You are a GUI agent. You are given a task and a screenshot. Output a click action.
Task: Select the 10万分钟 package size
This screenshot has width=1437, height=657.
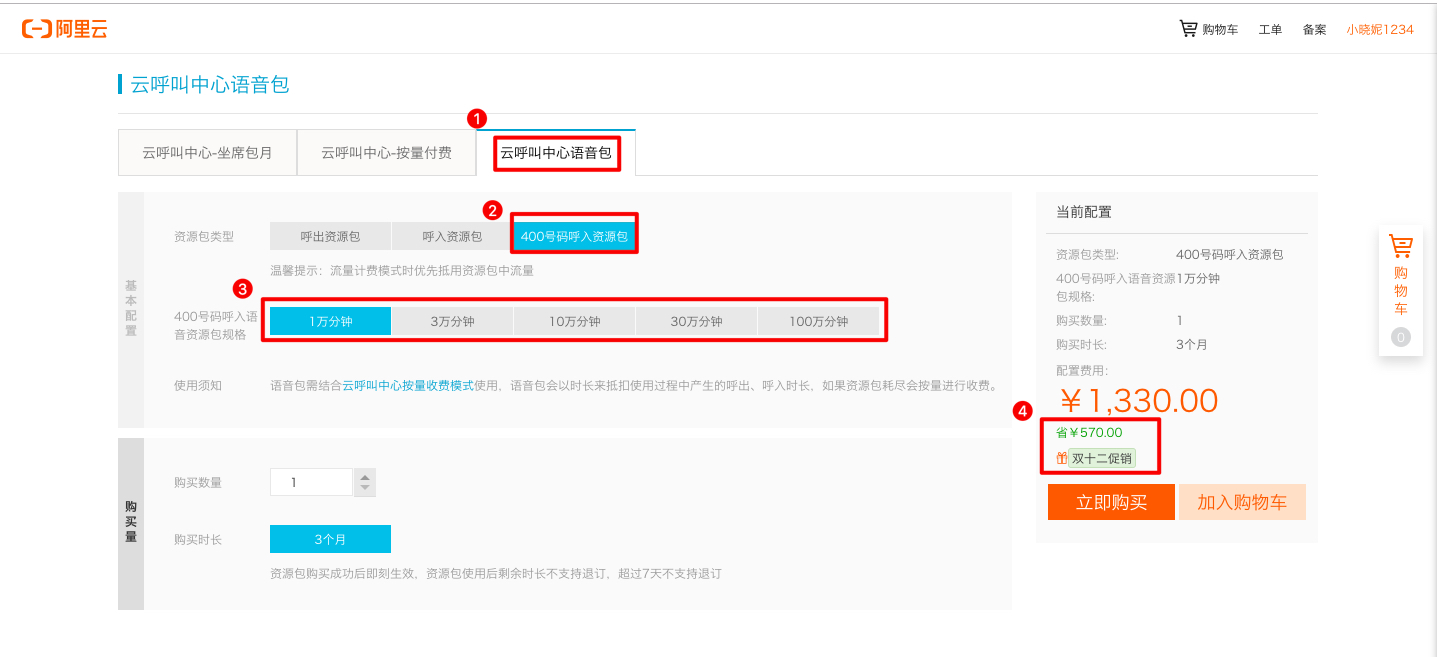(574, 321)
